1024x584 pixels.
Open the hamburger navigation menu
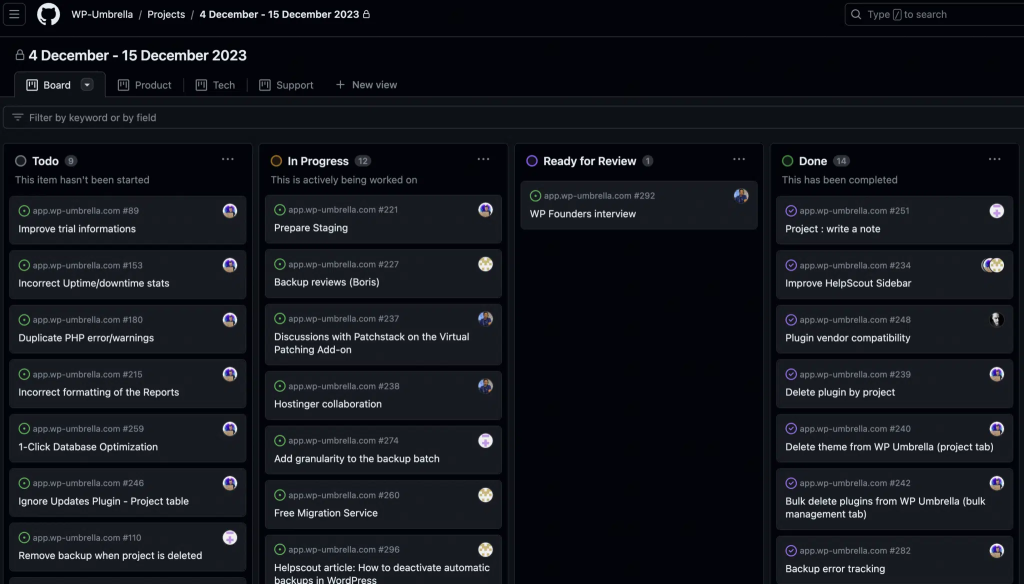[14, 14]
